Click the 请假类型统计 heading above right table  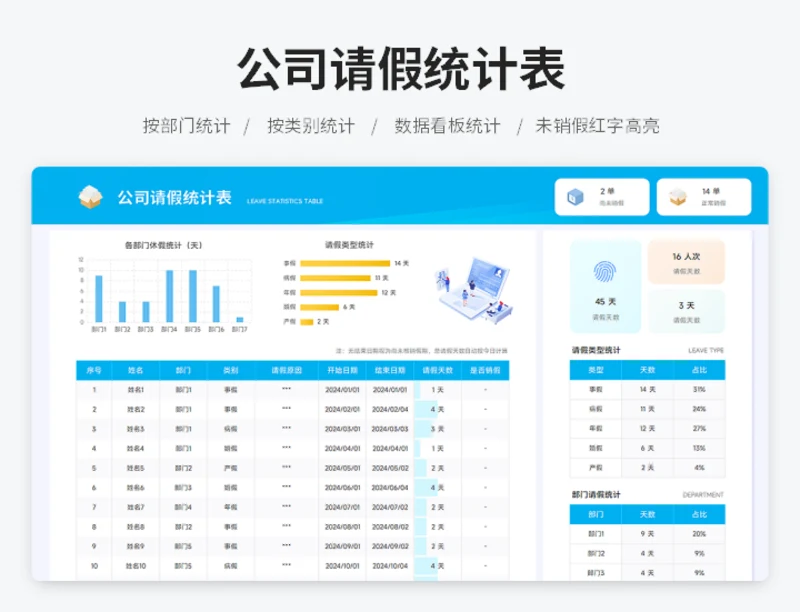(x=596, y=350)
